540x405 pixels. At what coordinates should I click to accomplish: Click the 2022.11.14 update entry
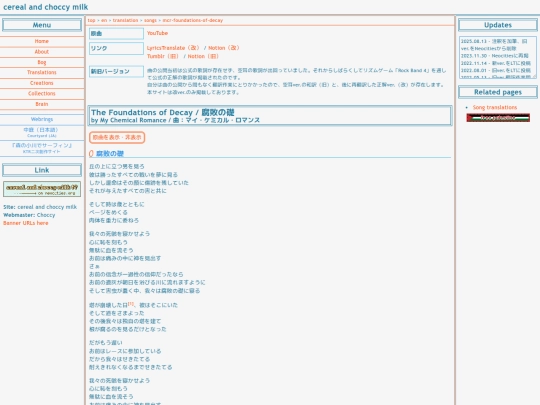point(496,63)
